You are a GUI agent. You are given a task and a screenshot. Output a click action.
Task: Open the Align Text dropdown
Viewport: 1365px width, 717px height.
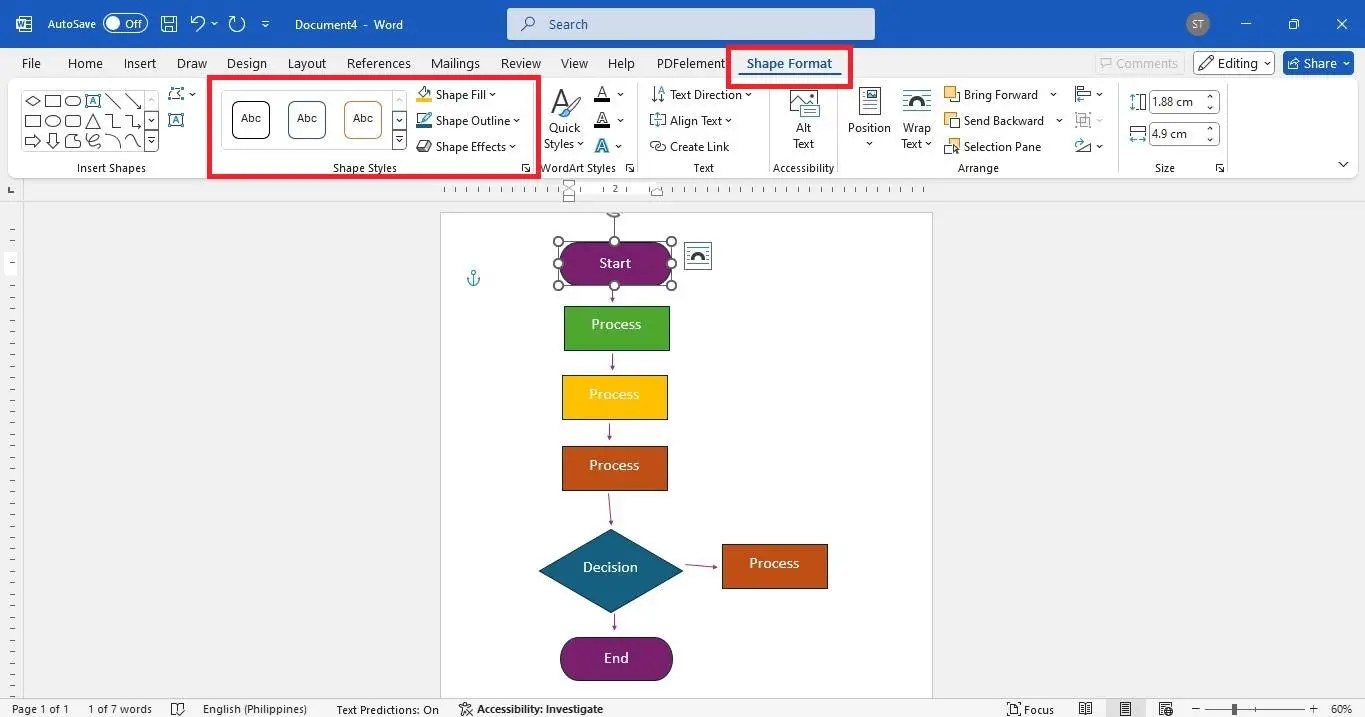tap(691, 120)
